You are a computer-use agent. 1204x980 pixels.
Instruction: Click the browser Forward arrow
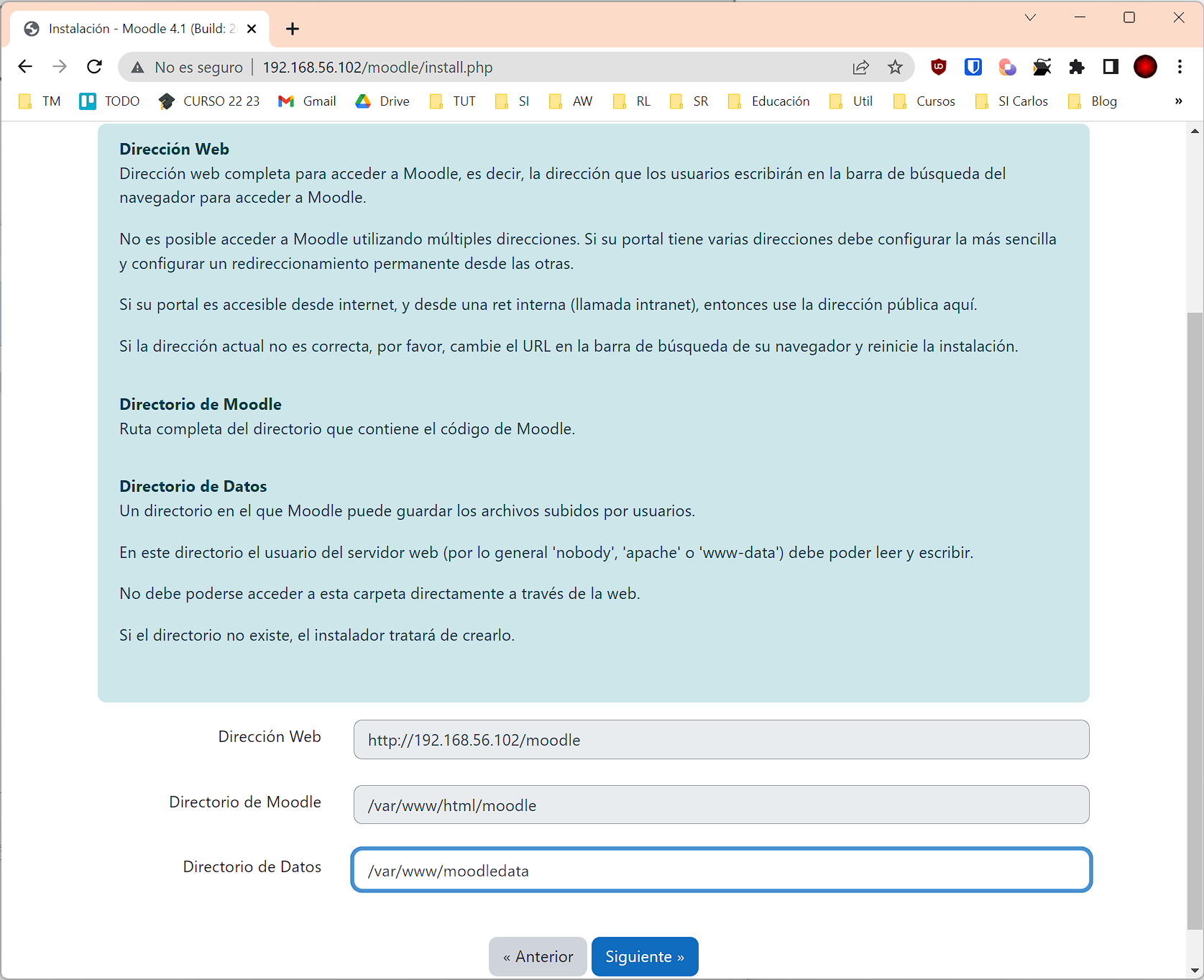click(x=60, y=67)
